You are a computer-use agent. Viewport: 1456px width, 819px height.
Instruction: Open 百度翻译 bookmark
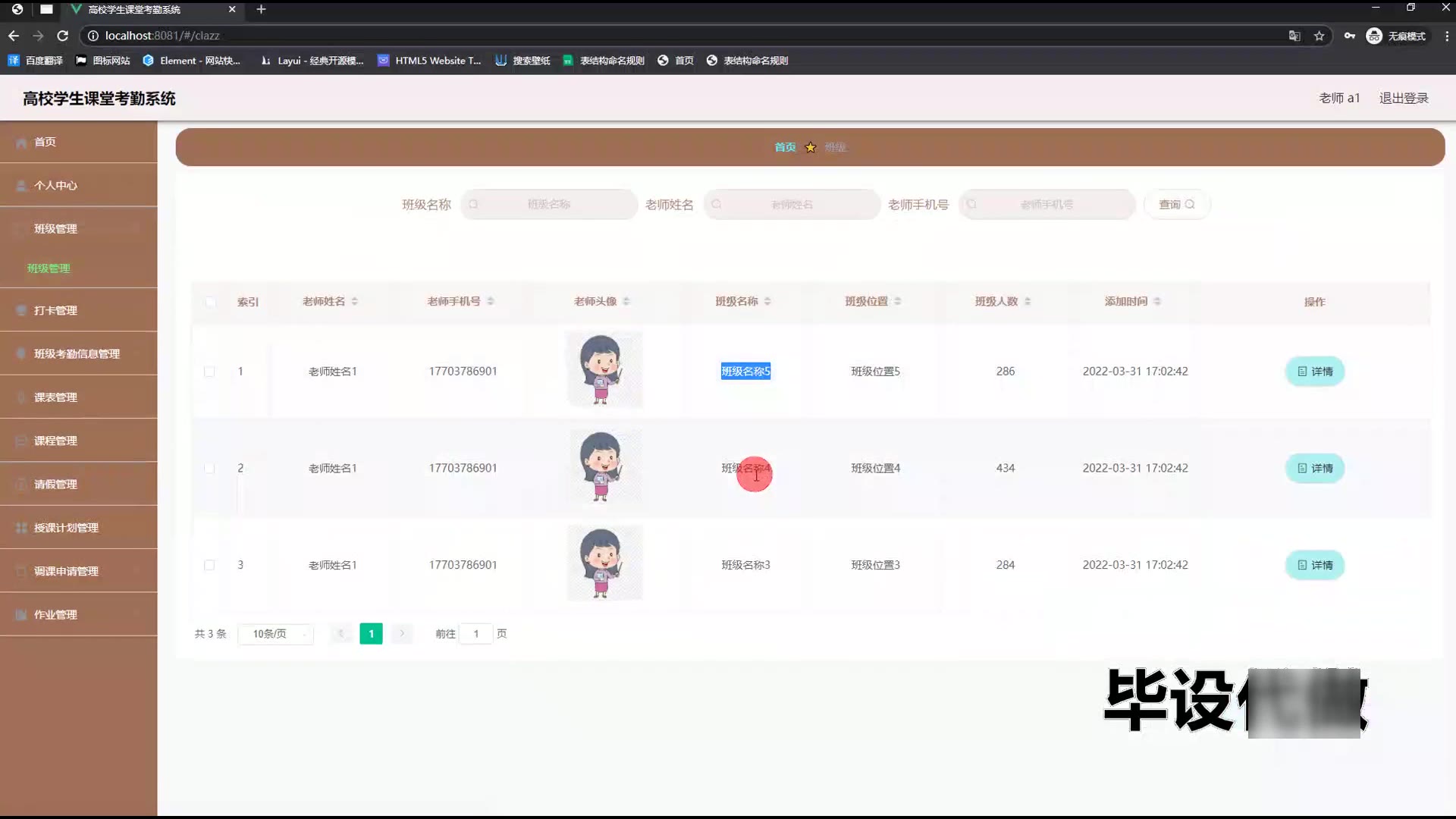pyautogui.click(x=36, y=61)
